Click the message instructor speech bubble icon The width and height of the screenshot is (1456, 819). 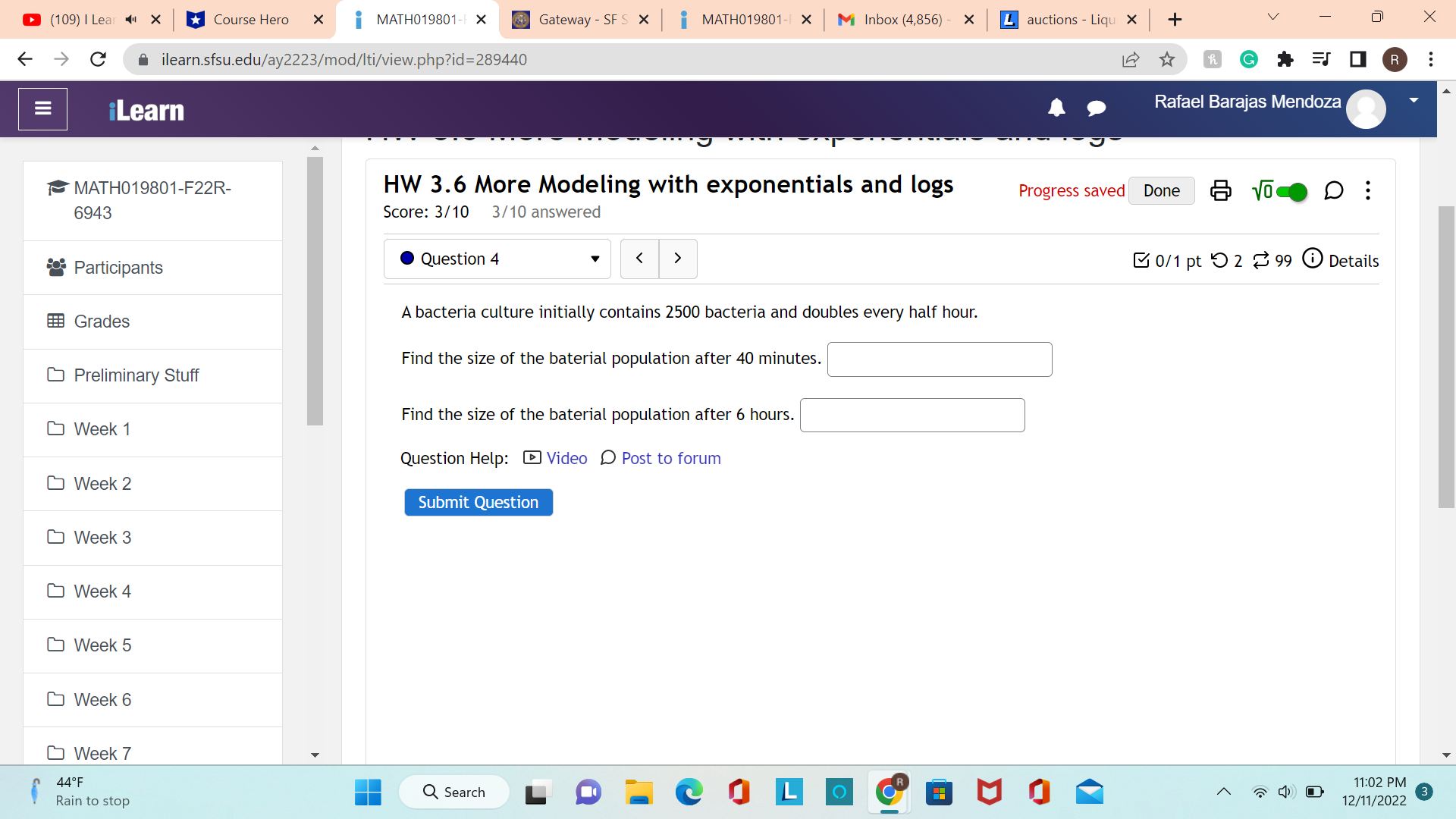click(1333, 190)
